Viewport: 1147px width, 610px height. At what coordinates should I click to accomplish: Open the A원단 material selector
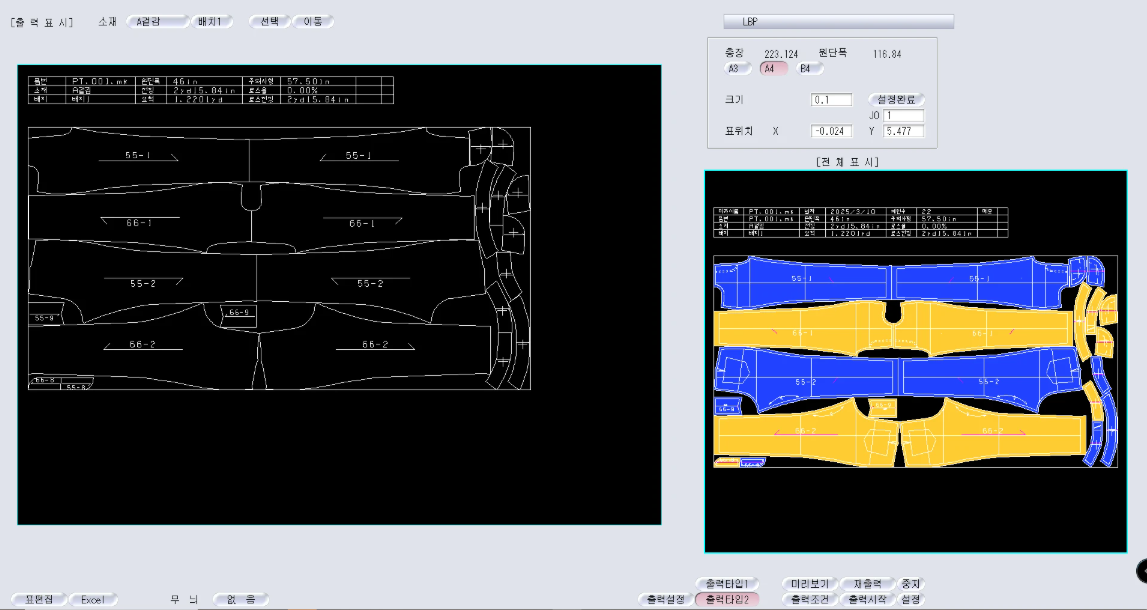159,21
